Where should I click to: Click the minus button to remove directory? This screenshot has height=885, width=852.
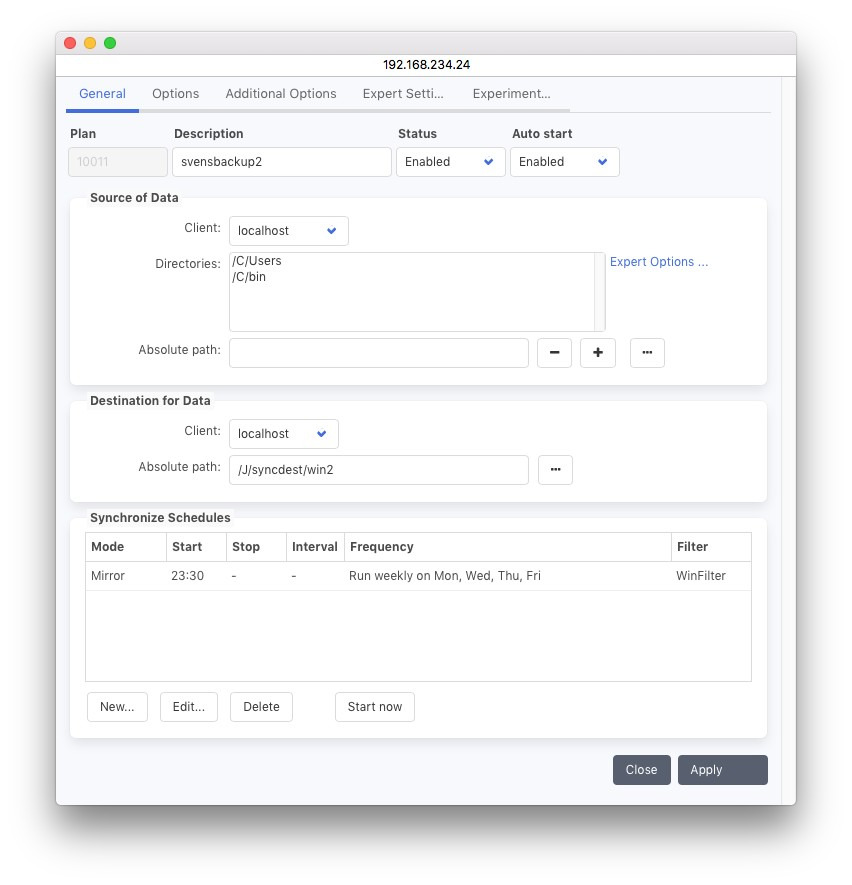pos(554,353)
